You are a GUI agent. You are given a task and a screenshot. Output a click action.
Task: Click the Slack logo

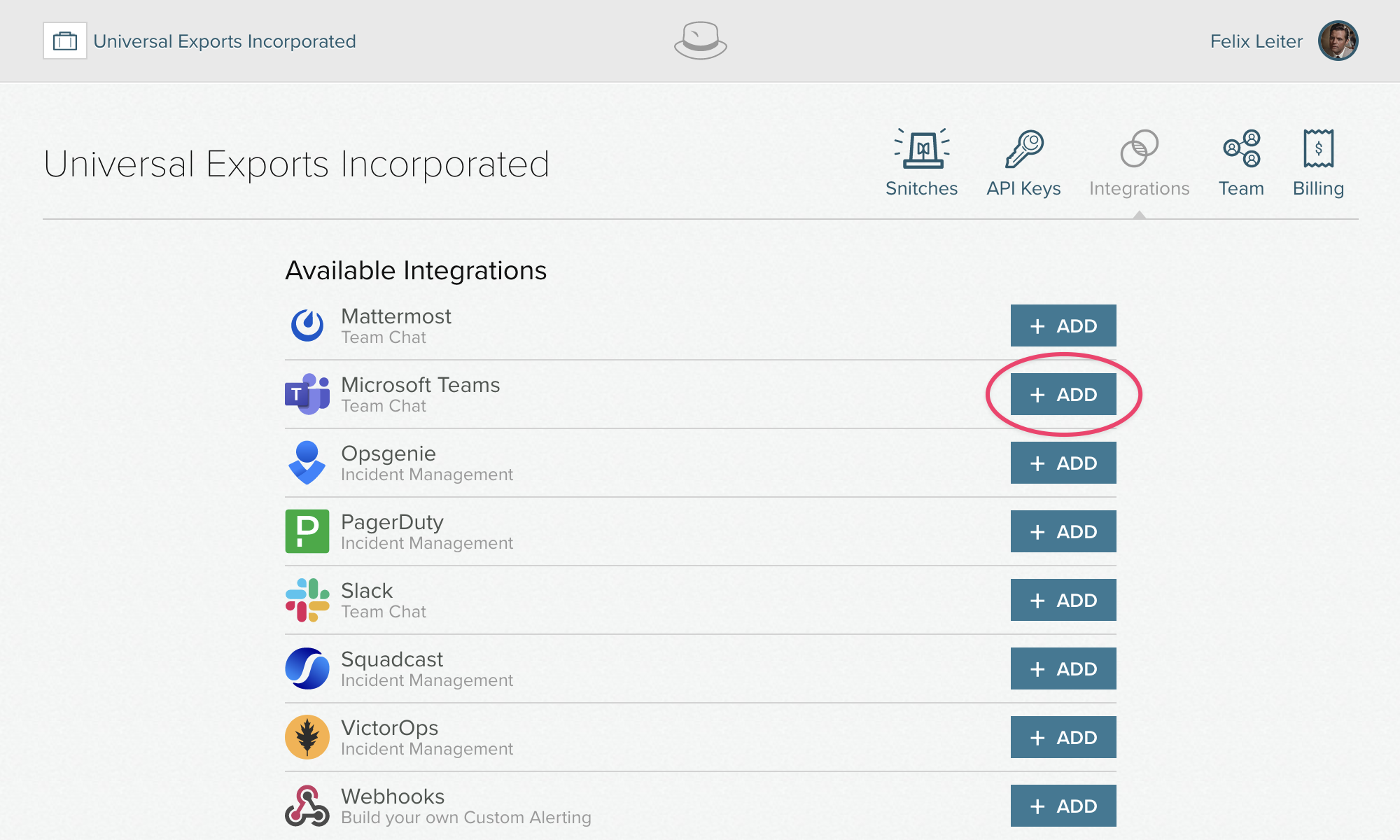point(306,600)
